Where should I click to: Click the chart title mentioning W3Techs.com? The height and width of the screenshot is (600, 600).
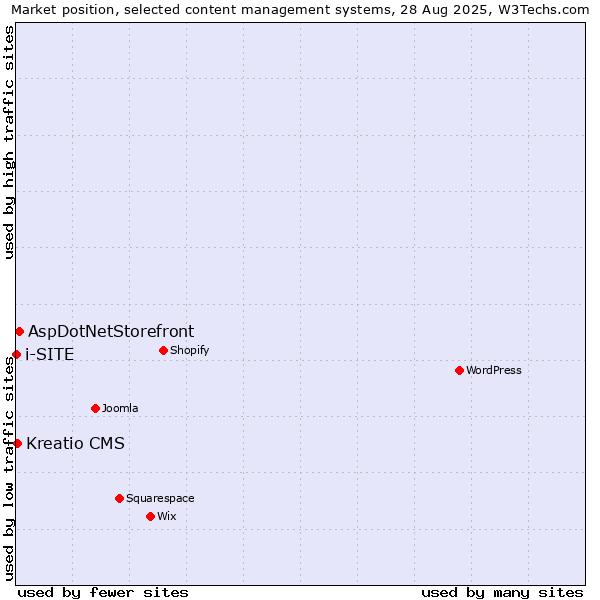[300, 10]
